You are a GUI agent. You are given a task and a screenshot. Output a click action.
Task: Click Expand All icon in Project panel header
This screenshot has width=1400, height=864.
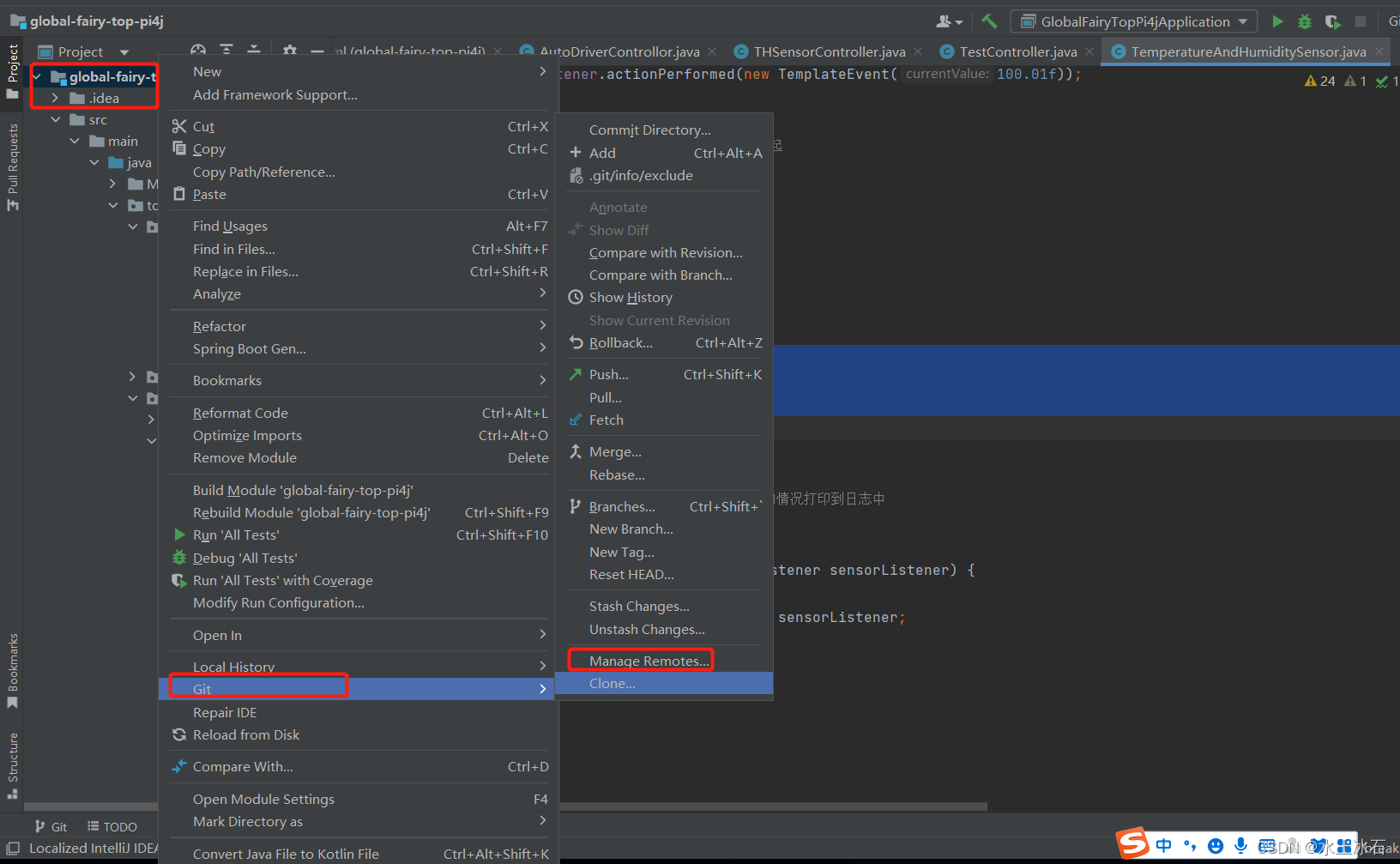tap(226, 51)
